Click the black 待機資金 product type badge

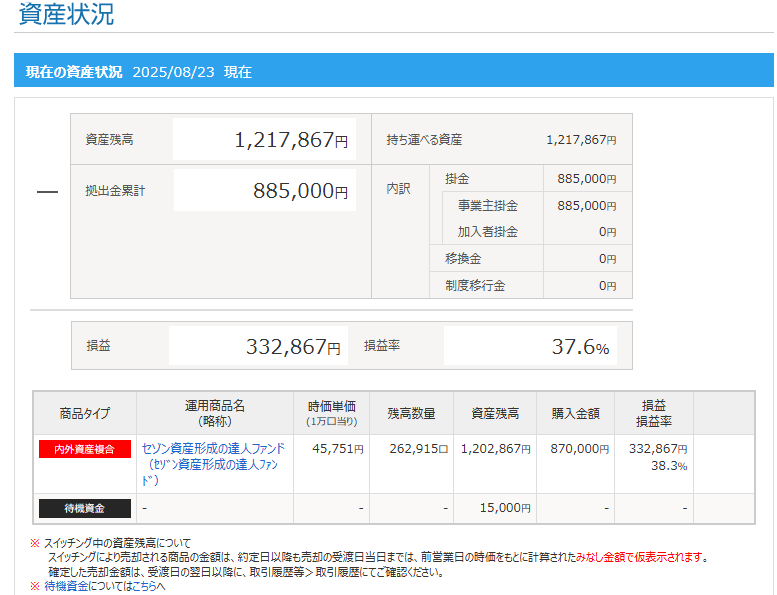click(85, 508)
